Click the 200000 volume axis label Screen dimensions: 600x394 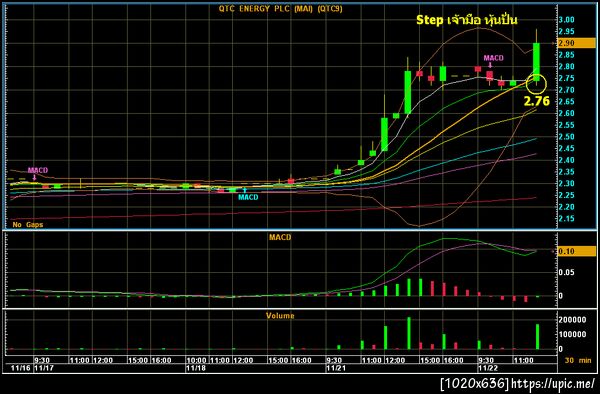click(572, 320)
